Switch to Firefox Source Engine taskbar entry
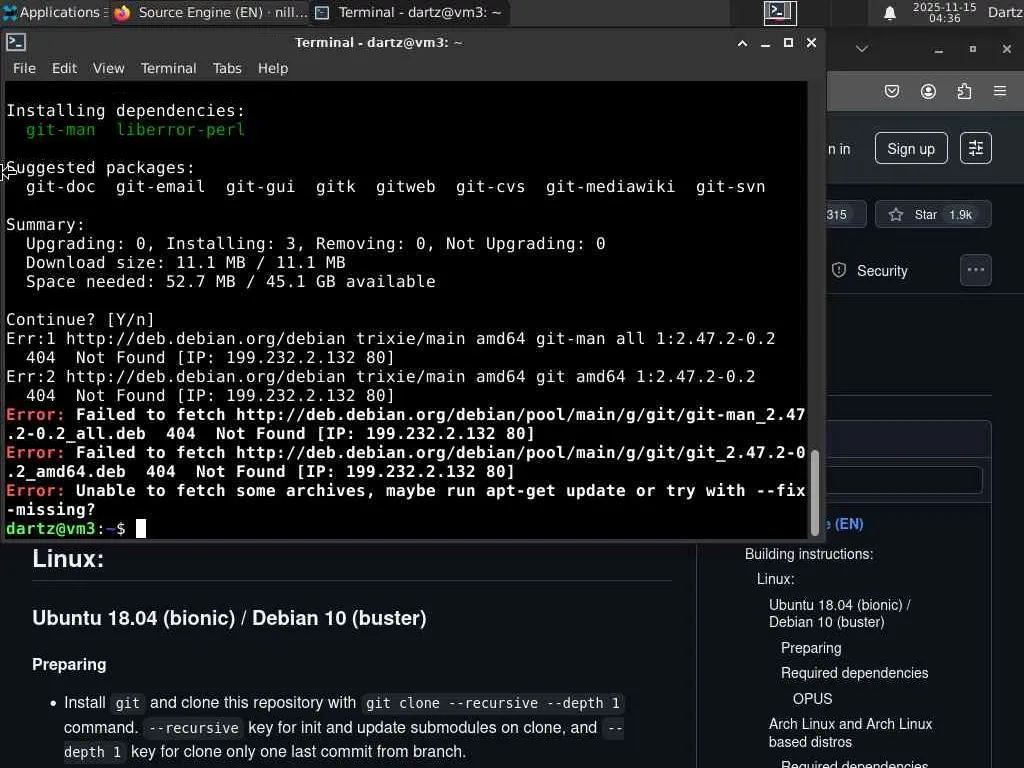This screenshot has width=1024, height=768. 210,12
